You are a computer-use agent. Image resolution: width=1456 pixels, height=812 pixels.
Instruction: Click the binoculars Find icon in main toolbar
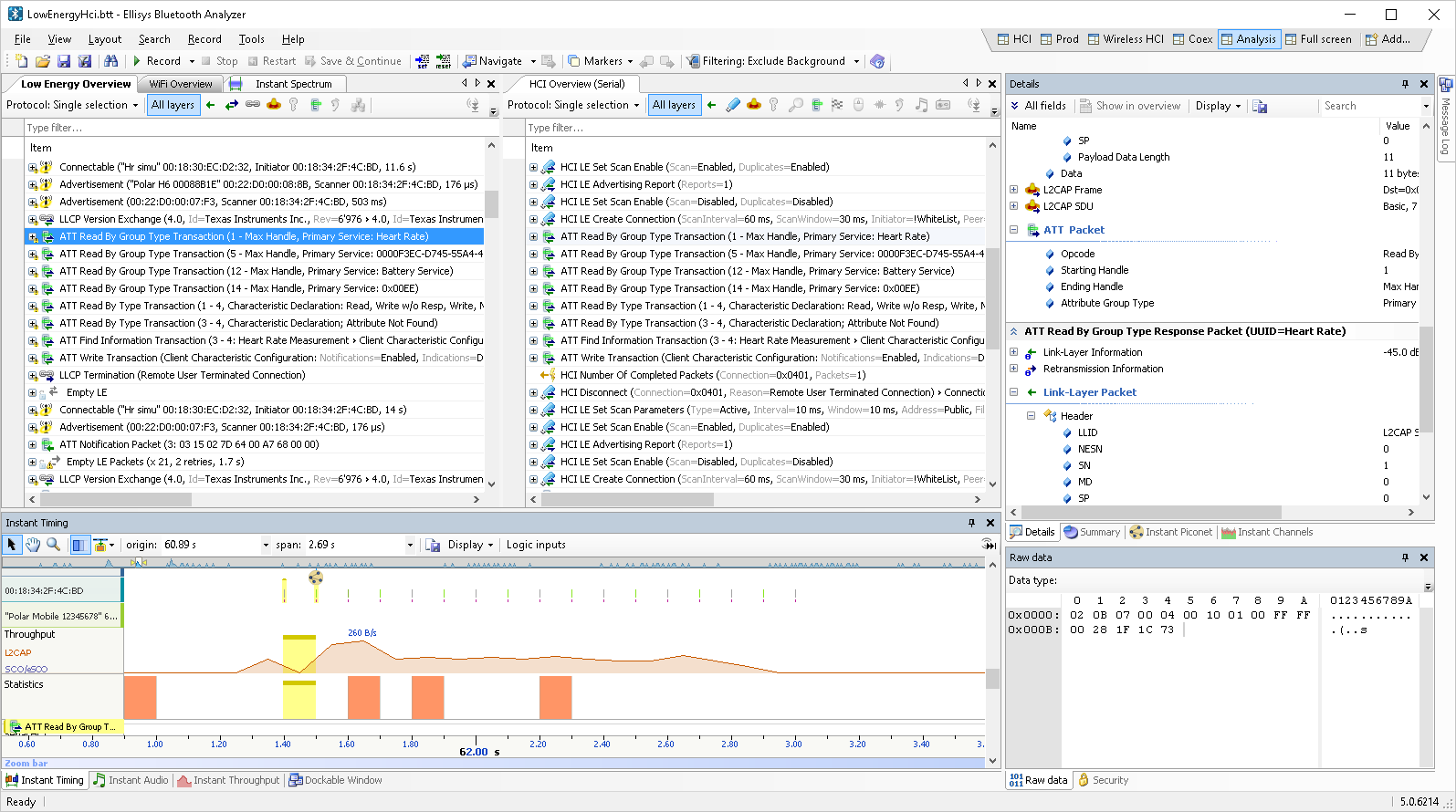pyautogui.click(x=110, y=61)
